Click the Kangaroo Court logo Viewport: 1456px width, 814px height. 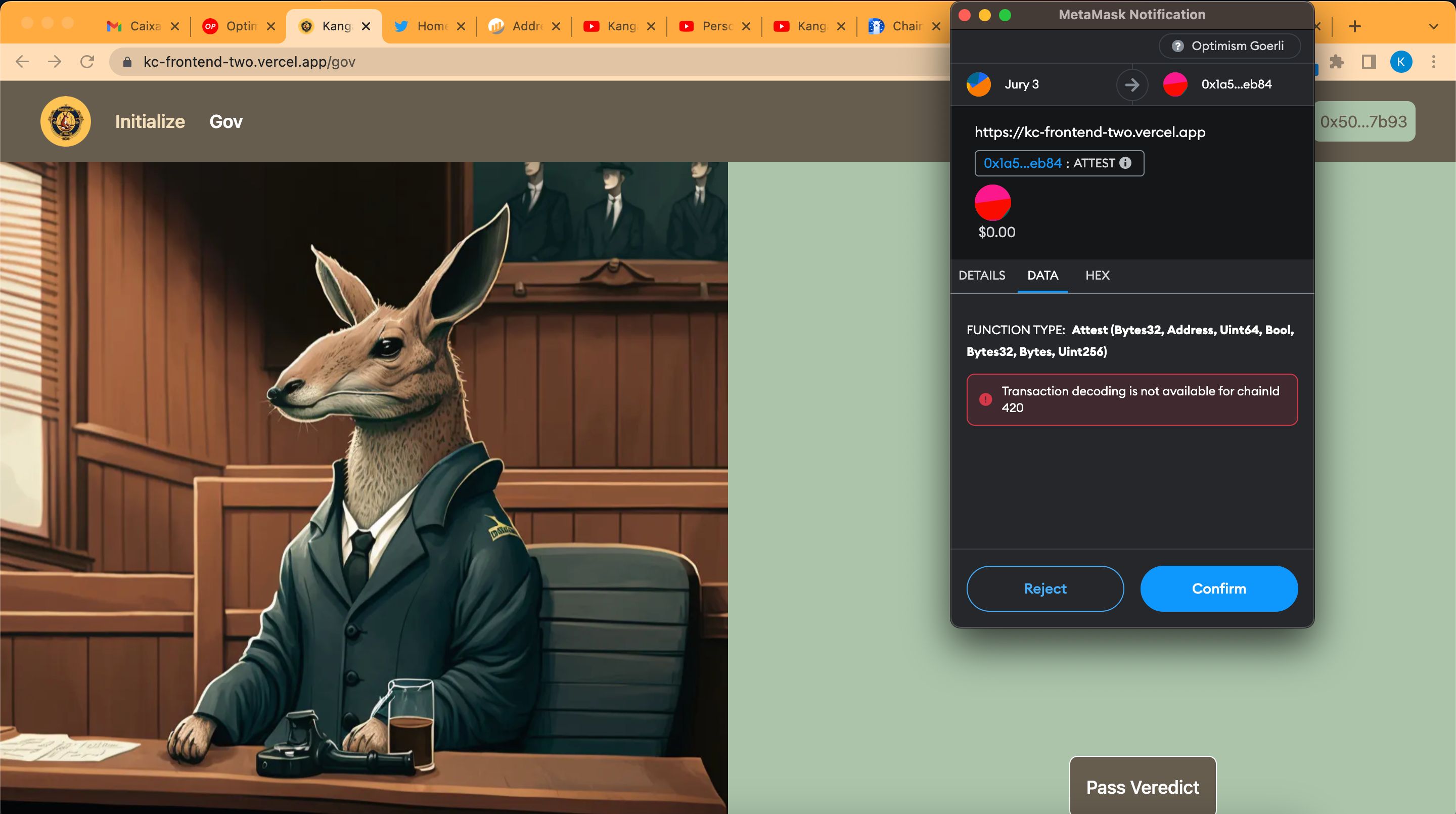pyautogui.click(x=66, y=121)
